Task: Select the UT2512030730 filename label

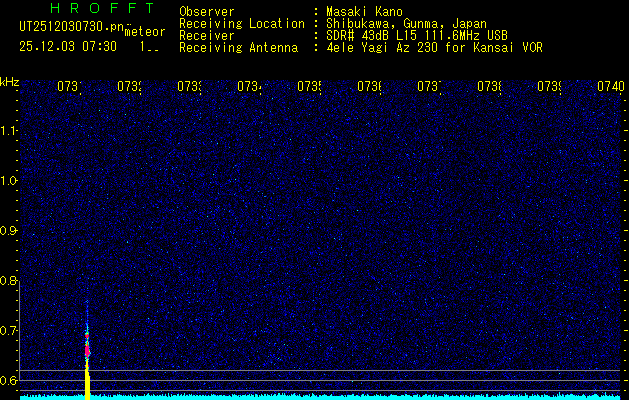Action: click(x=68, y=27)
